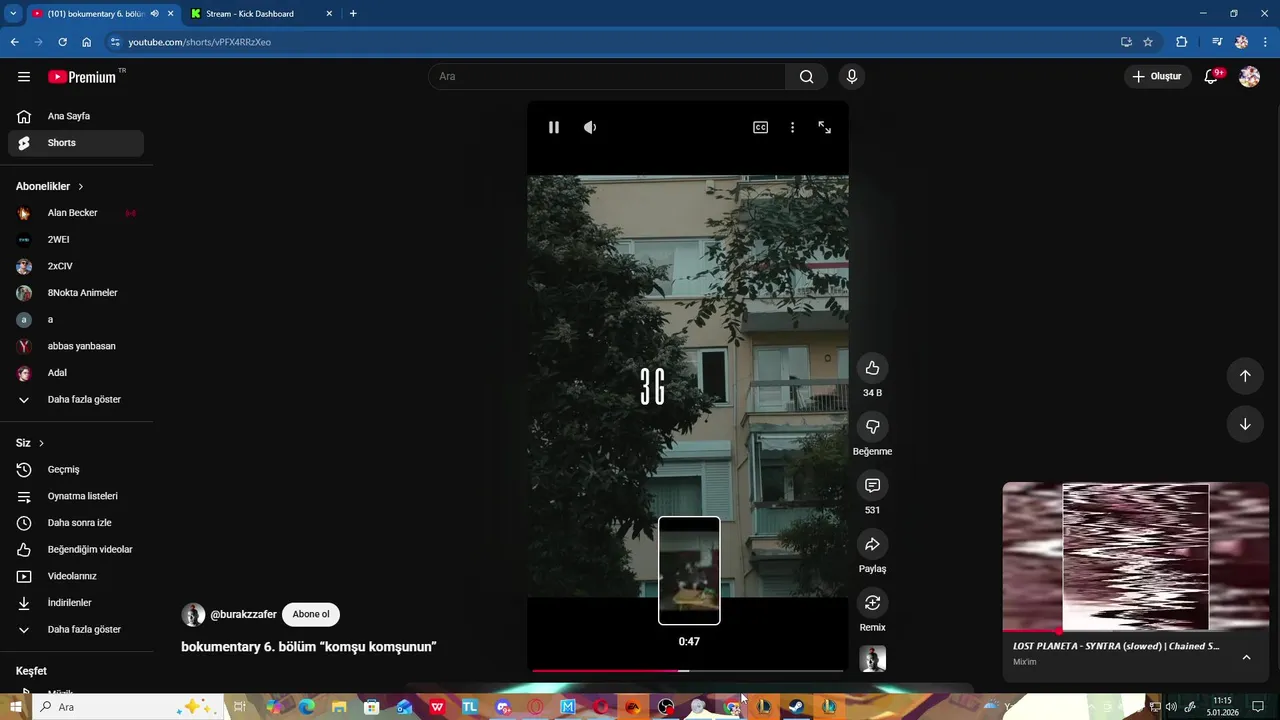Select Shorts in sidebar
This screenshot has height=720, width=1280.
click(x=76, y=143)
